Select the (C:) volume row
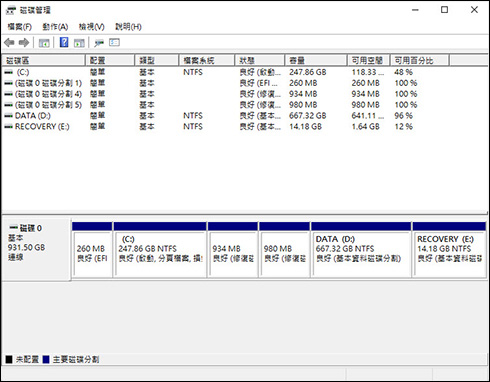 coord(226,72)
